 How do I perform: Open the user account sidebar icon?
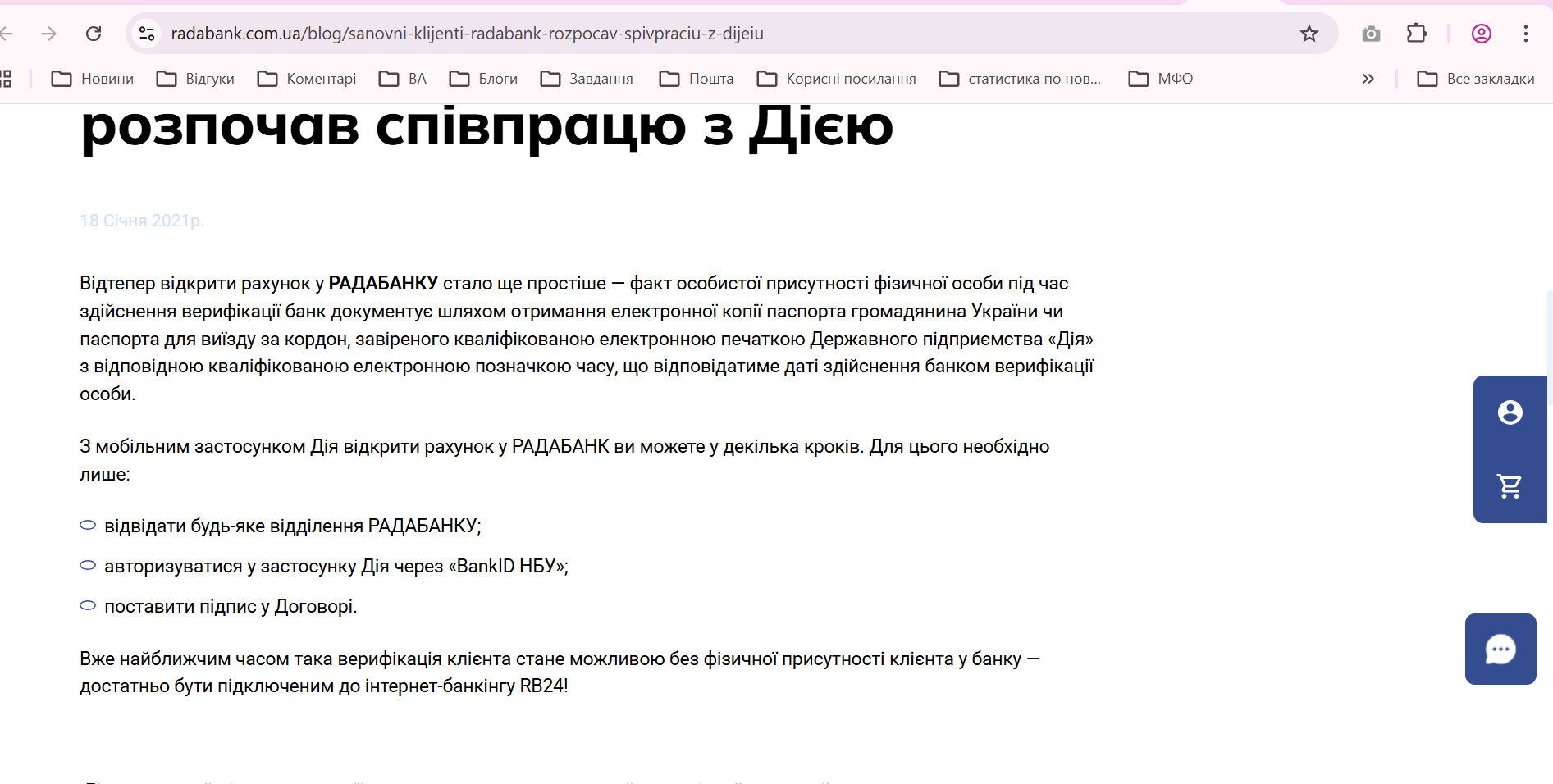pos(1510,413)
